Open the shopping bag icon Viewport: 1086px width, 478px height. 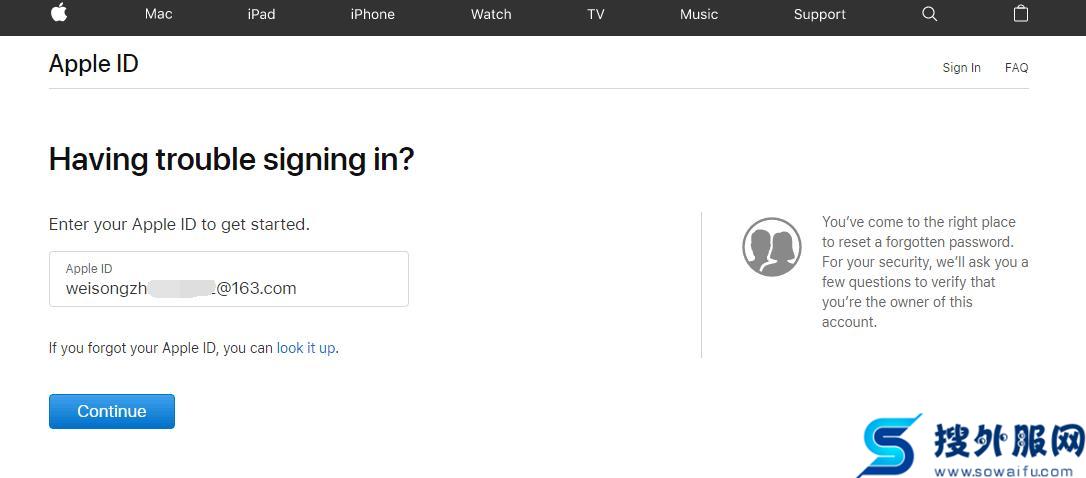click(1021, 13)
